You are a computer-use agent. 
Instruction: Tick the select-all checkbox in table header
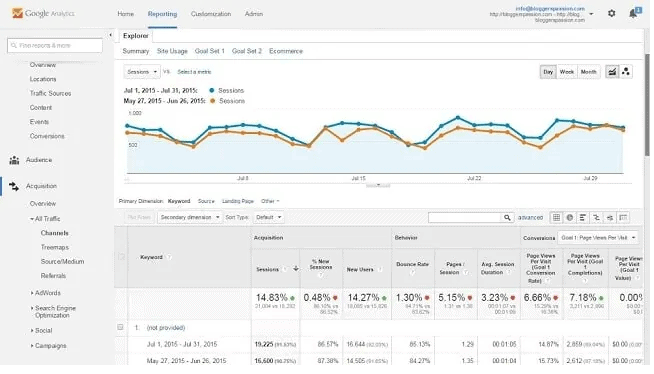tap(121, 257)
